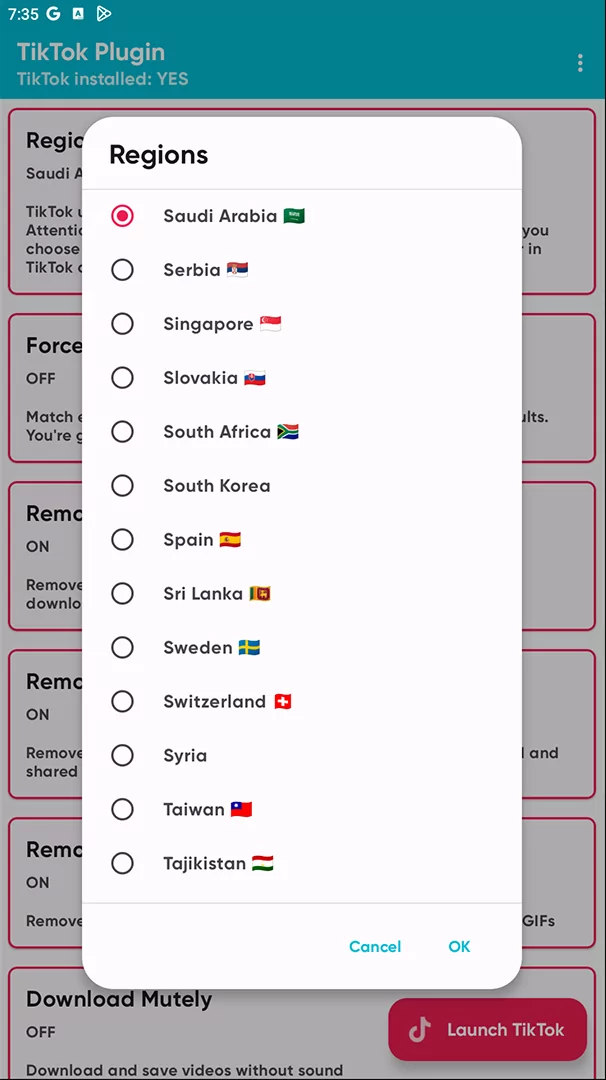Choose South Africa as region
This screenshot has height=1080, width=606.
122,432
